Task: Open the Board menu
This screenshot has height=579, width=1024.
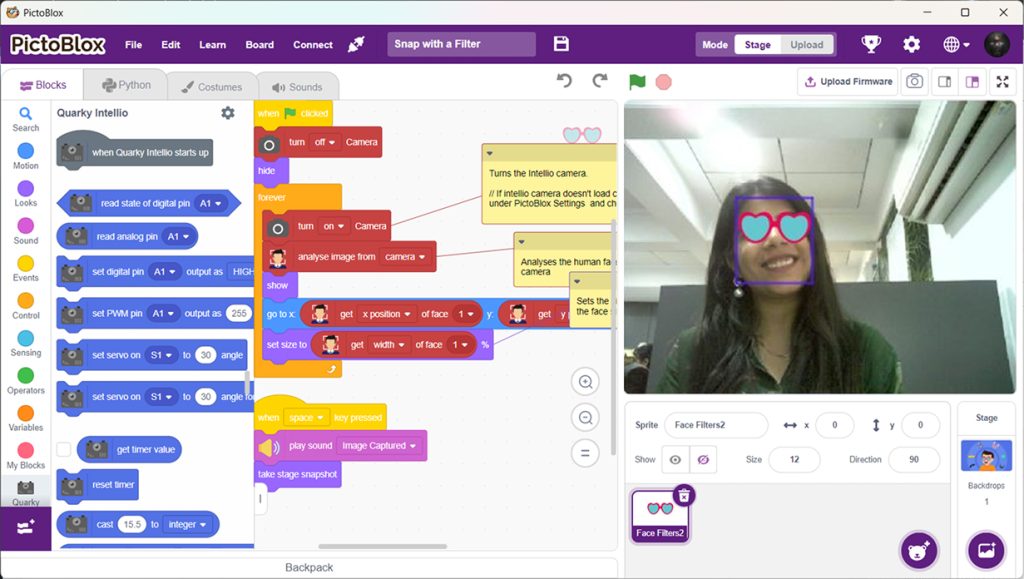Action: coord(259,44)
